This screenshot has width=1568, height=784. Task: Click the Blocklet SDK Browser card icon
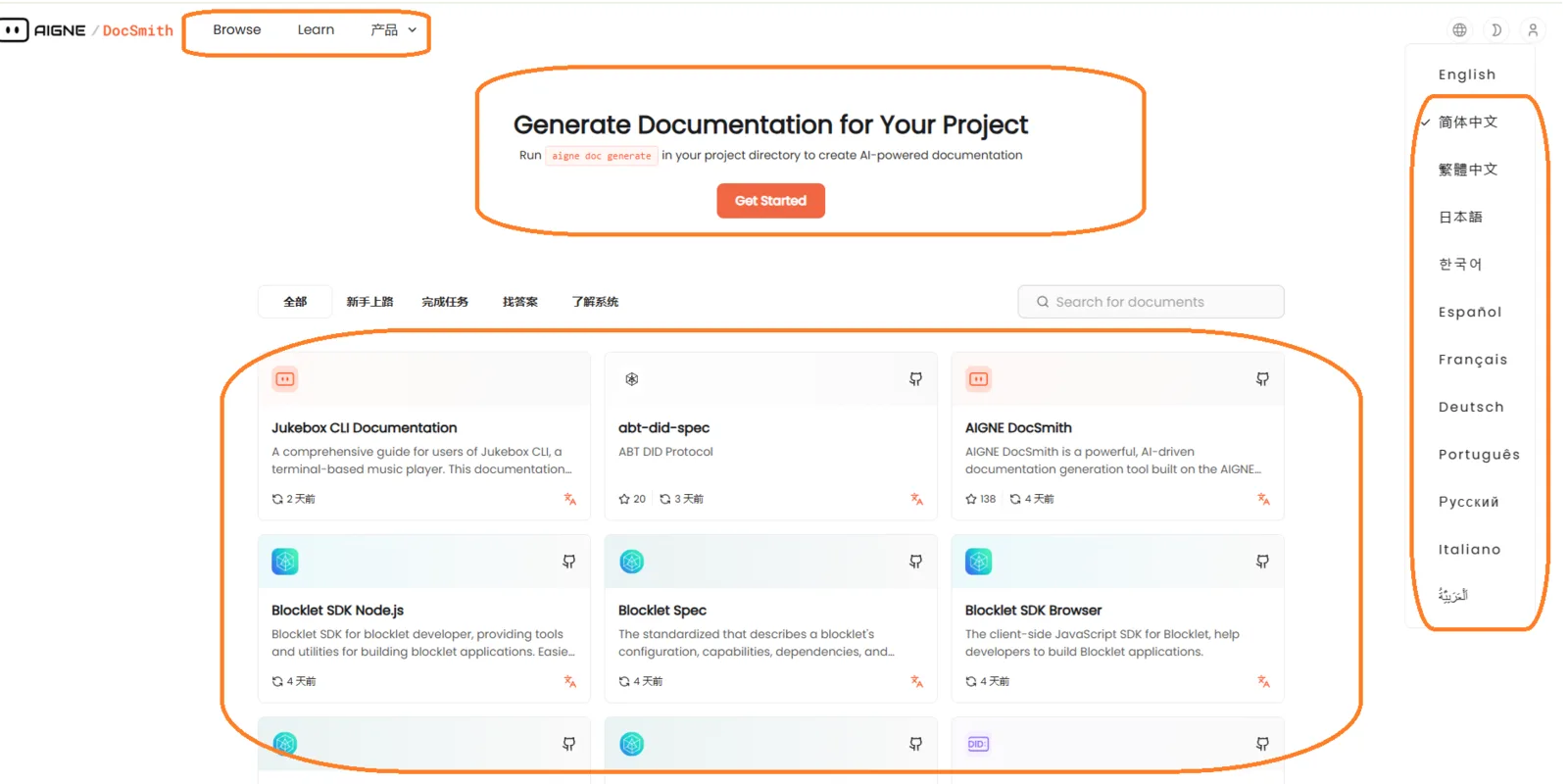click(978, 562)
